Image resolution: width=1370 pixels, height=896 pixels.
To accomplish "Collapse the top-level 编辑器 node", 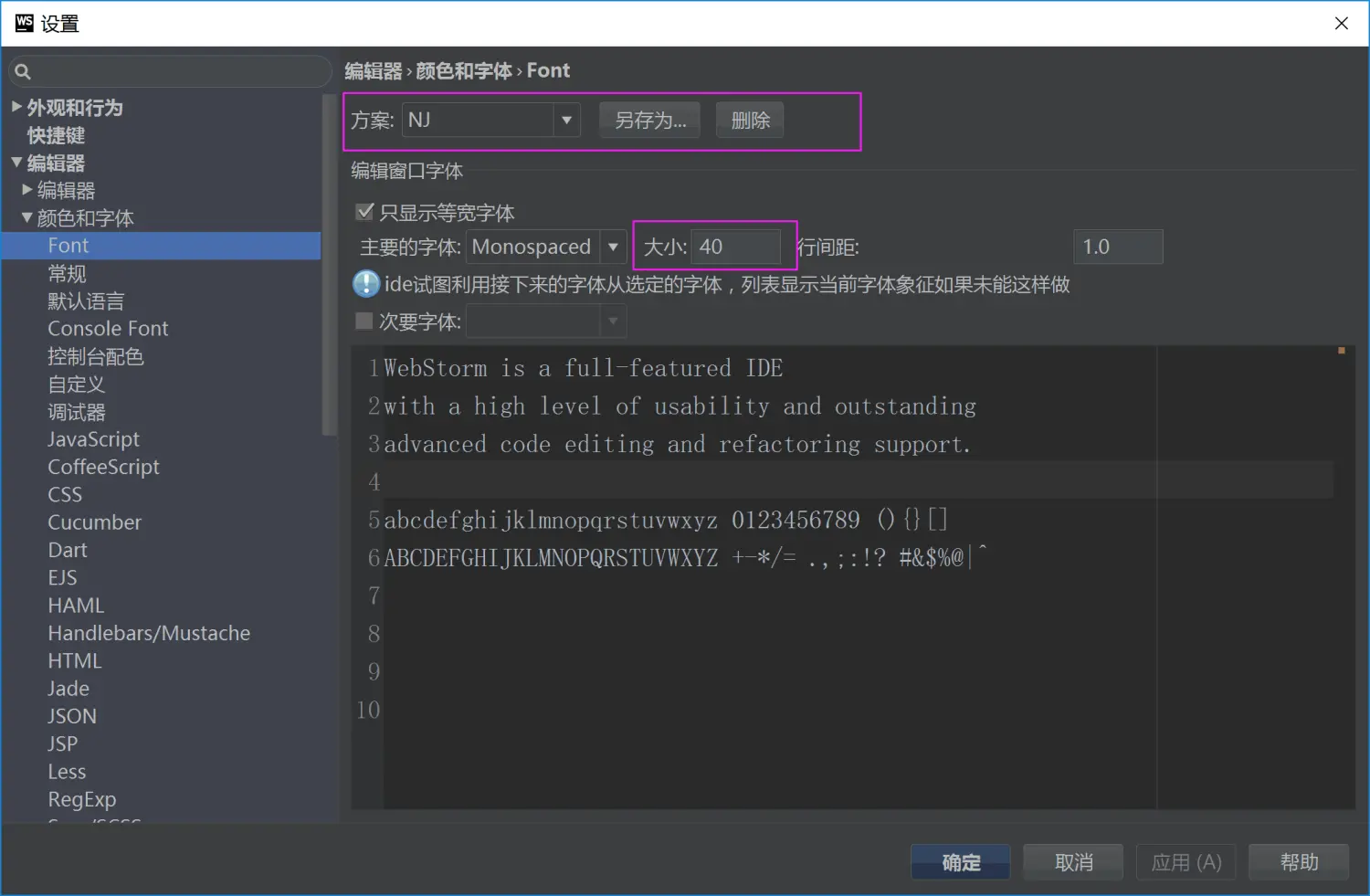I will tap(16, 163).
